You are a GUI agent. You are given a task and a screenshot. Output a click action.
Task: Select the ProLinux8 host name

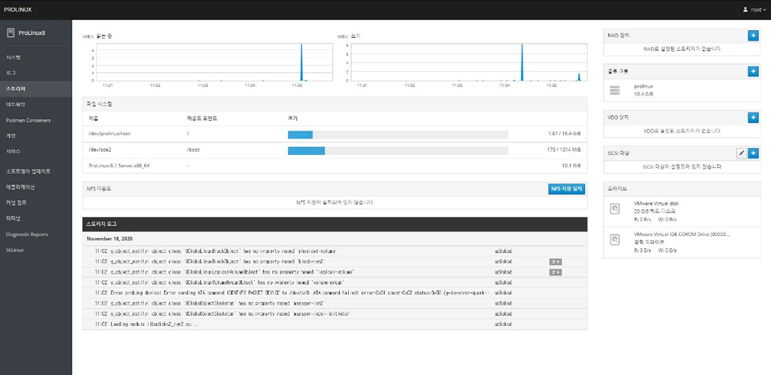pos(32,33)
